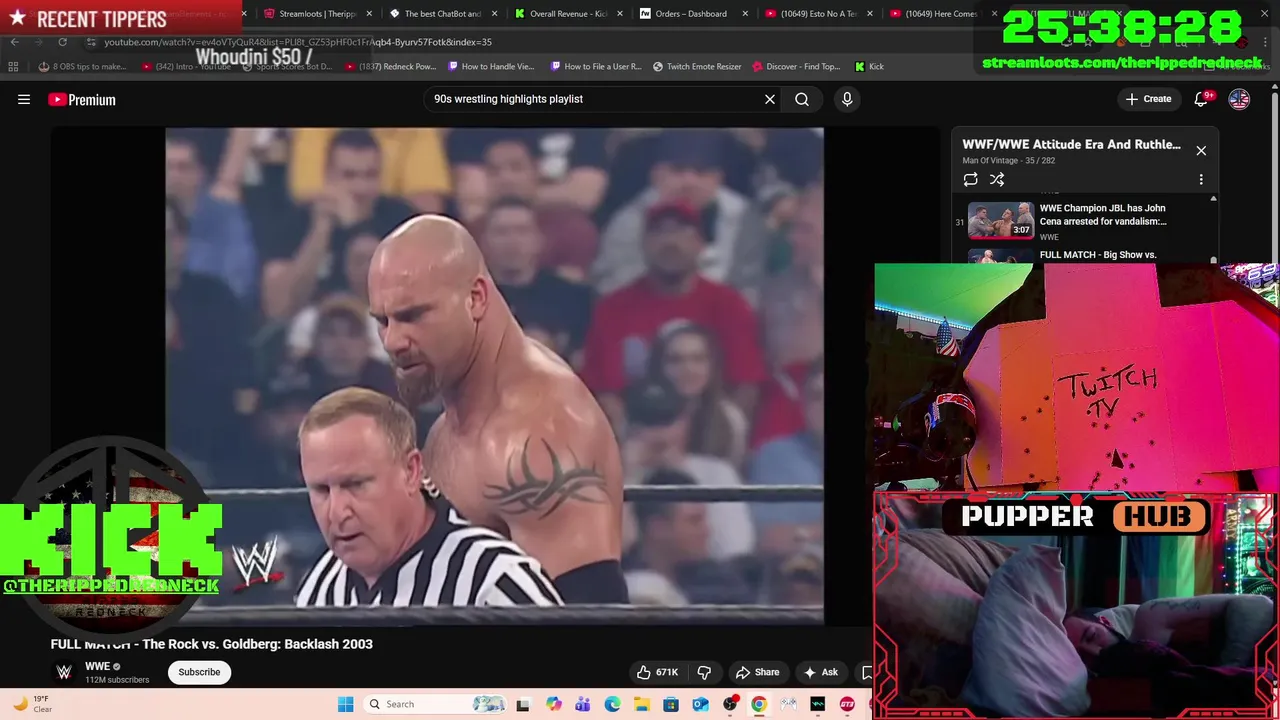Share the Rock vs. Goldberg video
This screenshot has height=720, width=1280.
(x=757, y=672)
